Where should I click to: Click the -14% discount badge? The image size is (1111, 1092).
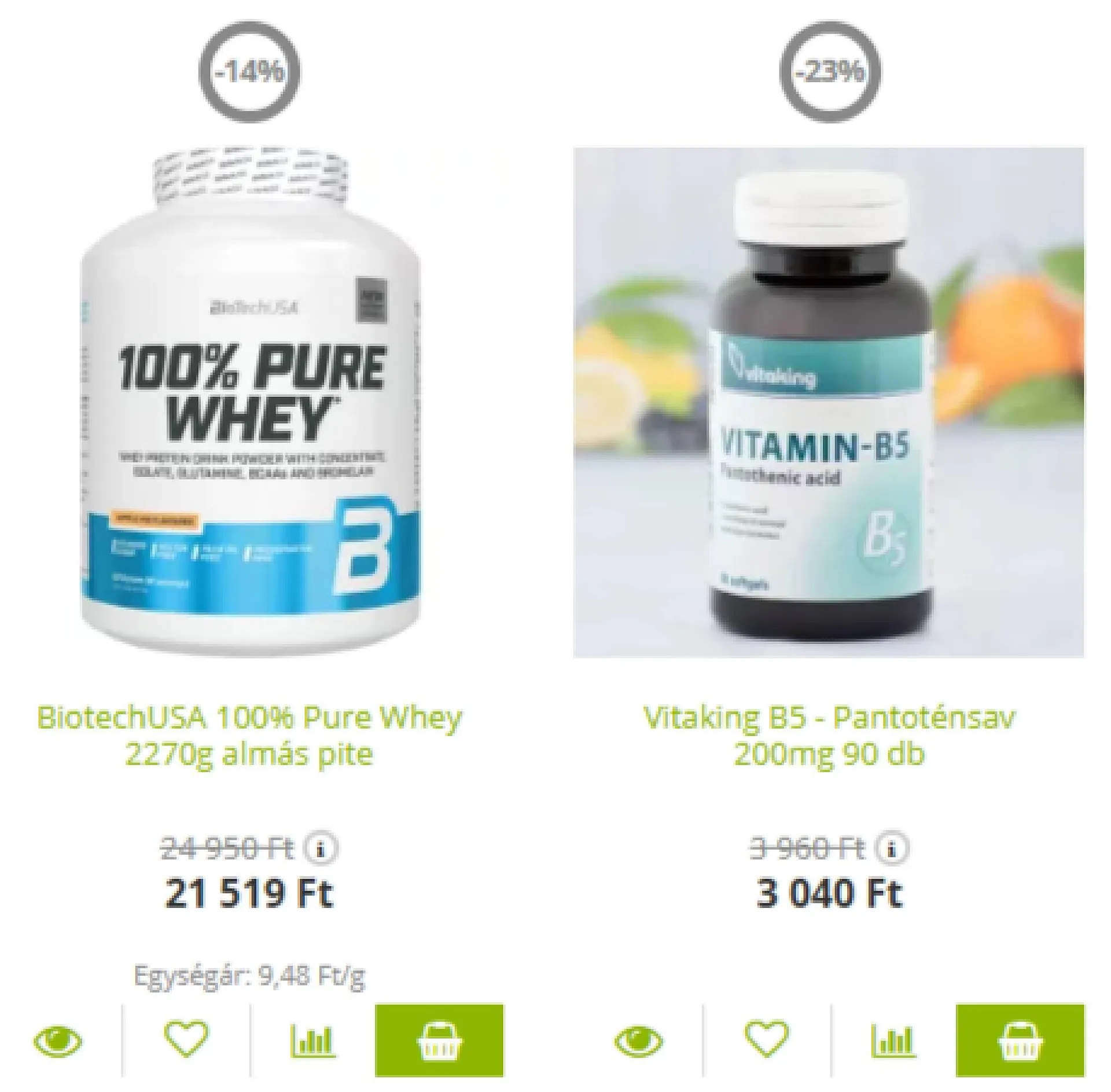[250, 72]
